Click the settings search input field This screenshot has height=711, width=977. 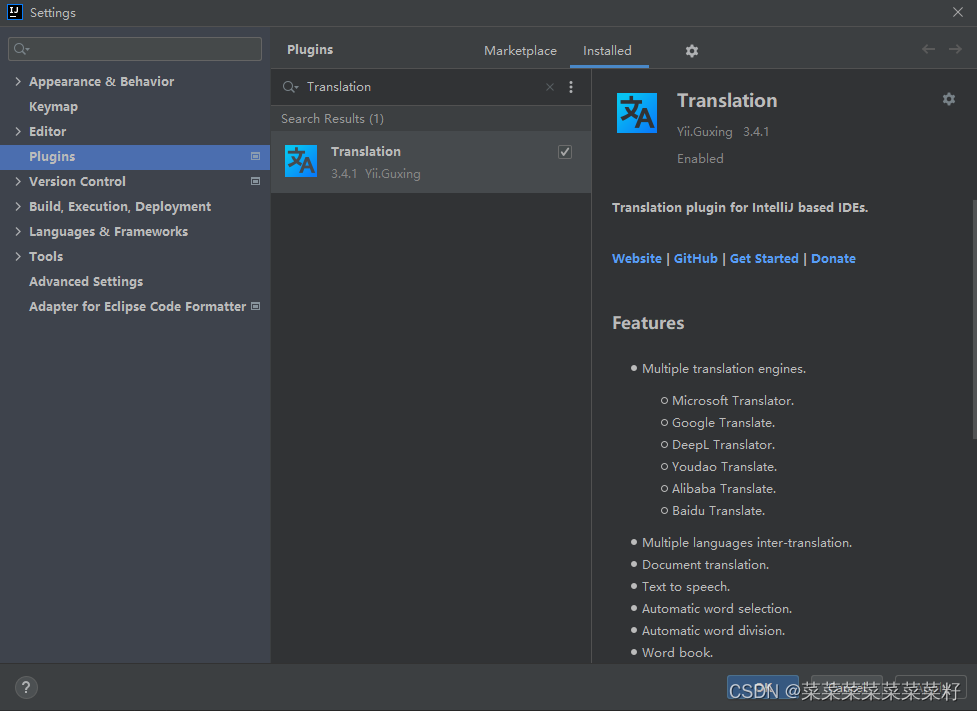(x=135, y=49)
